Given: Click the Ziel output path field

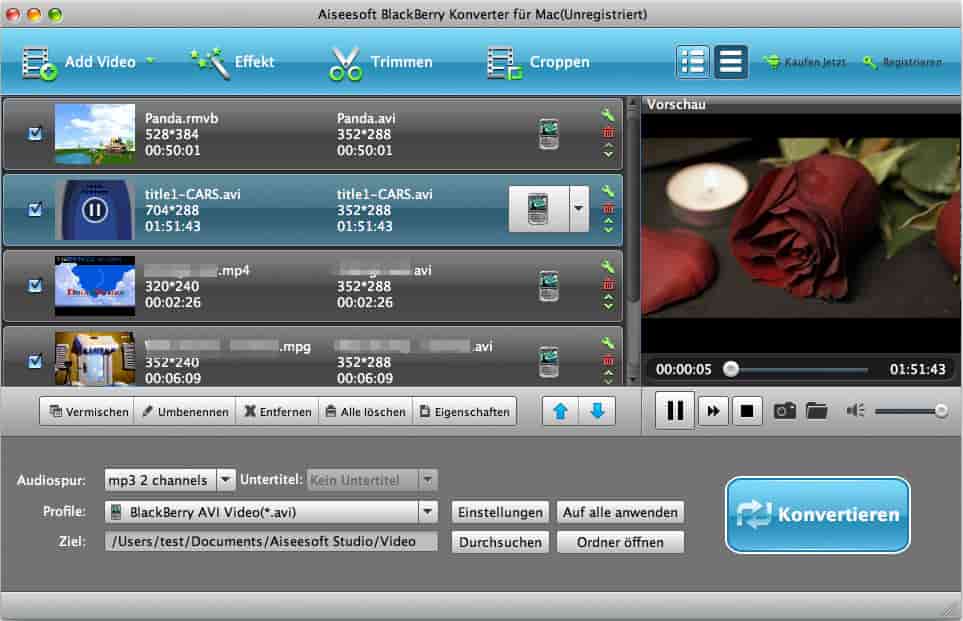Looking at the screenshot, I should [x=271, y=541].
